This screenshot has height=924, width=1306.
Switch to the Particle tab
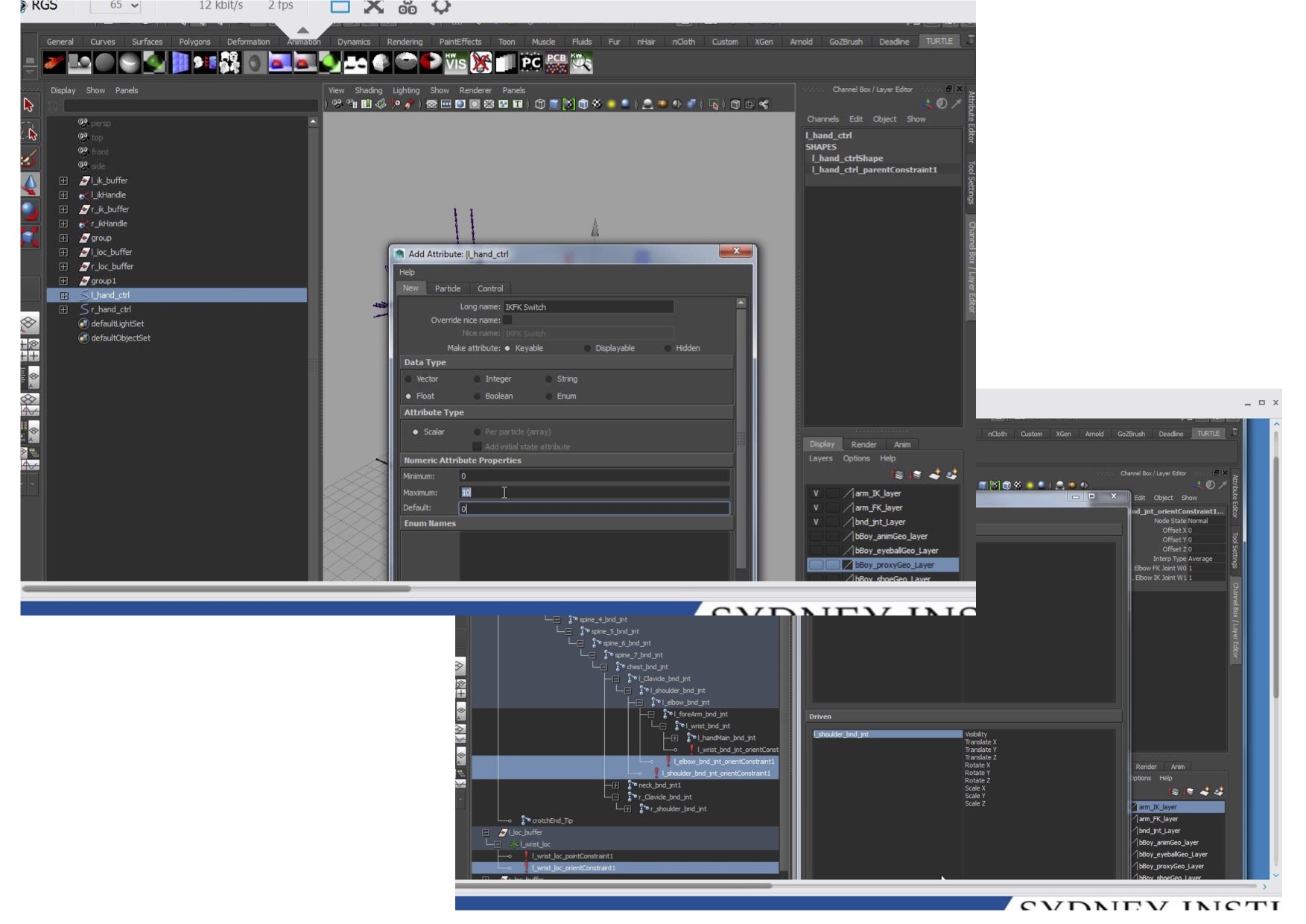tap(447, 288)
